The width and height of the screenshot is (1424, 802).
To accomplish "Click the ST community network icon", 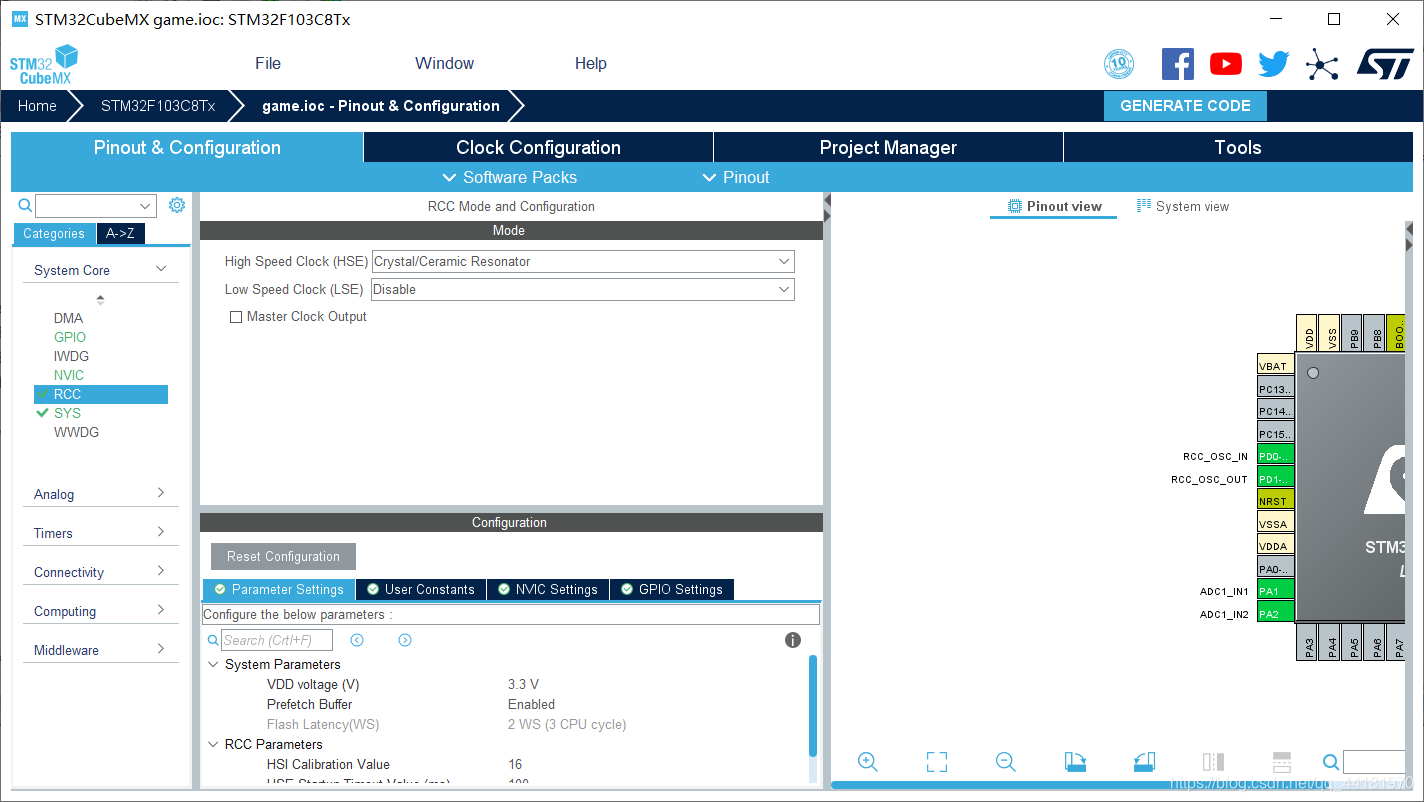I will pyautogui.click(x=1322, y=66).
